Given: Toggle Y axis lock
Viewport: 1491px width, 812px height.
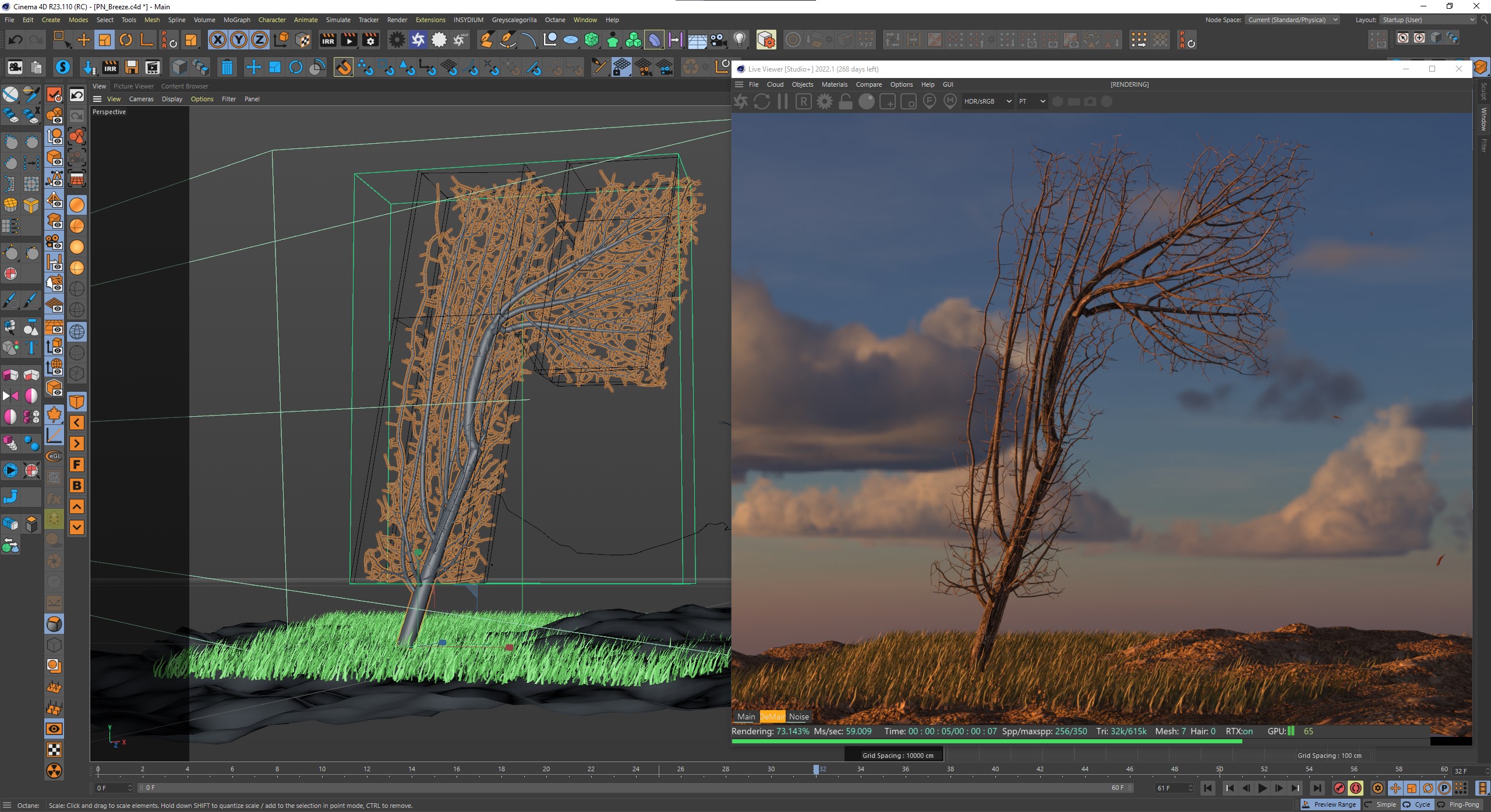Looking at the screenshot, I should coord(239,40).
